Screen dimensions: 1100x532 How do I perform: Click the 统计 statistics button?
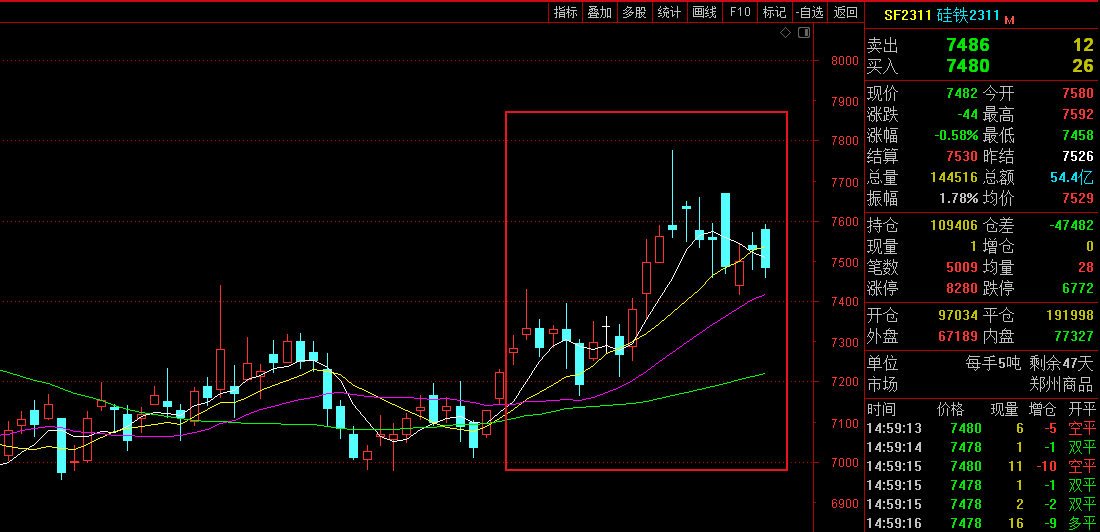pos(669,12)
